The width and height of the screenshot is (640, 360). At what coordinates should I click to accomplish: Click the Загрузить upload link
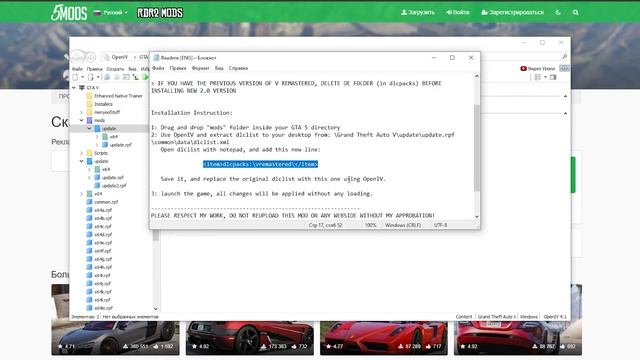[418, 12]
